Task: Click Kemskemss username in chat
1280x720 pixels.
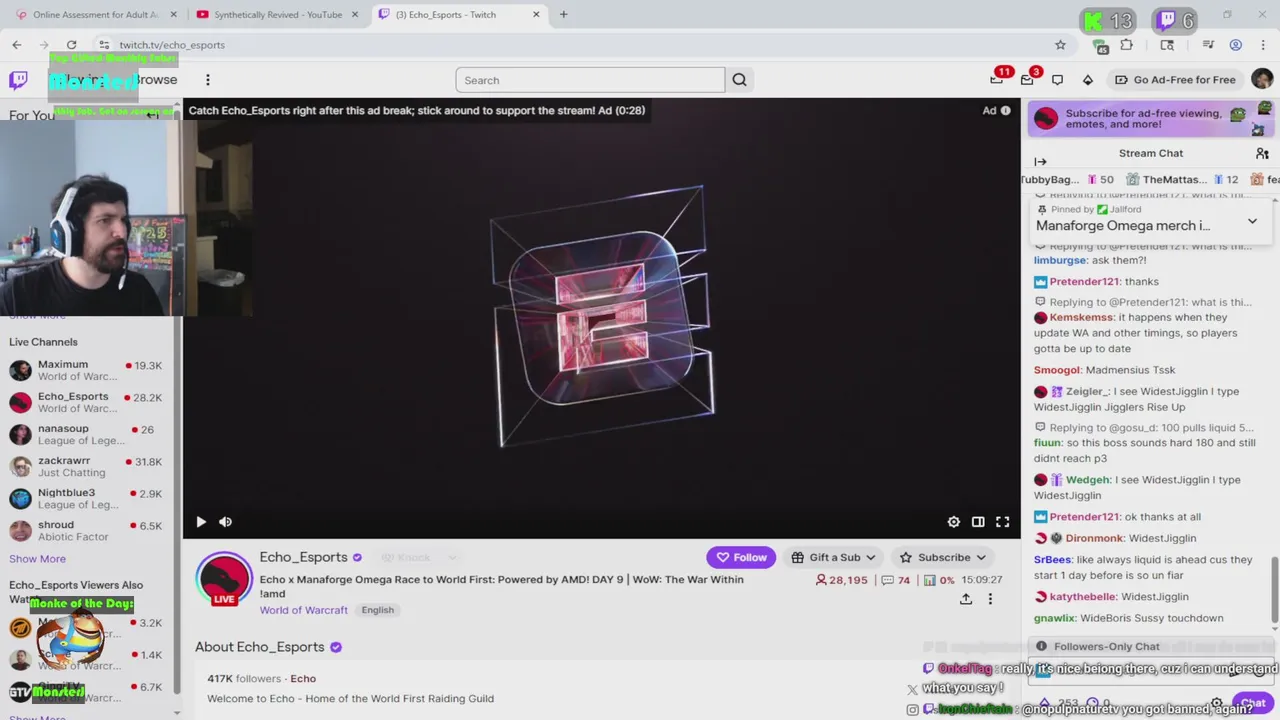Action: coord(1081,317)
